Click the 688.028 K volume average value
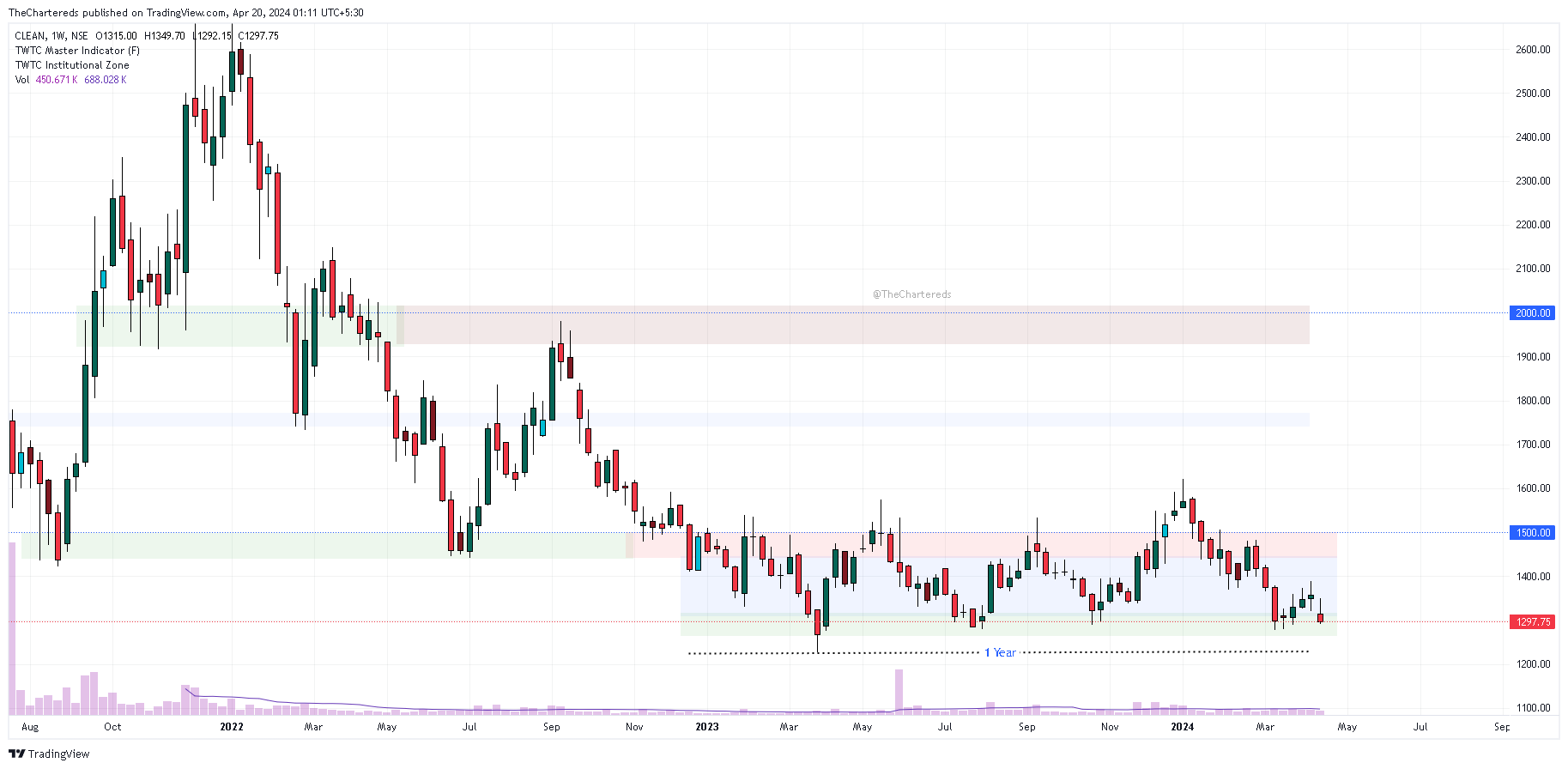The height and width of the screenshot is (769, 1568). point(106,80)
